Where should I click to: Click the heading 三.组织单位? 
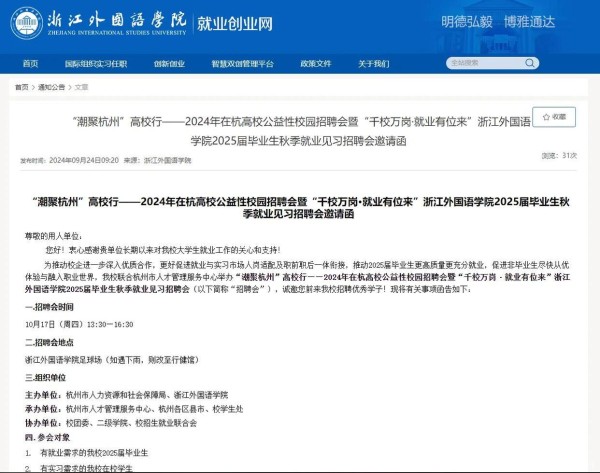45,377
